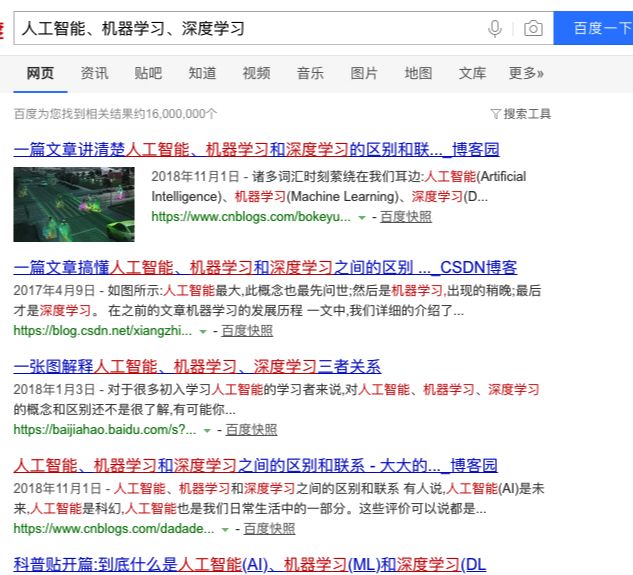Expand the 更多» tab options
Image resolution: width=633 pixels, height=575 pixels.
[526, 73]
